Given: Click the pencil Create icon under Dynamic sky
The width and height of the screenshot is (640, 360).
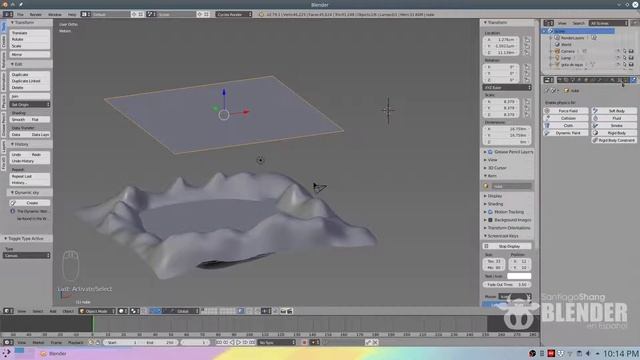Looking at the screenshot, I should tap(13, 203).
